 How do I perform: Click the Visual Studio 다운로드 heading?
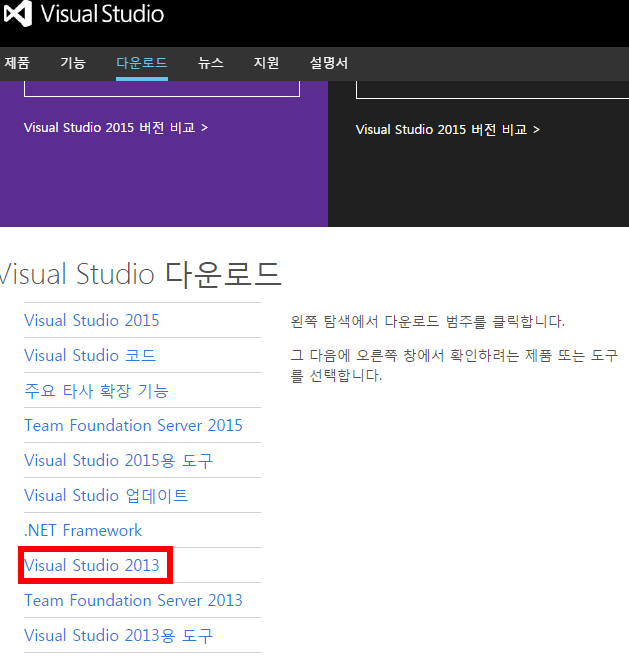coord(140,274)
